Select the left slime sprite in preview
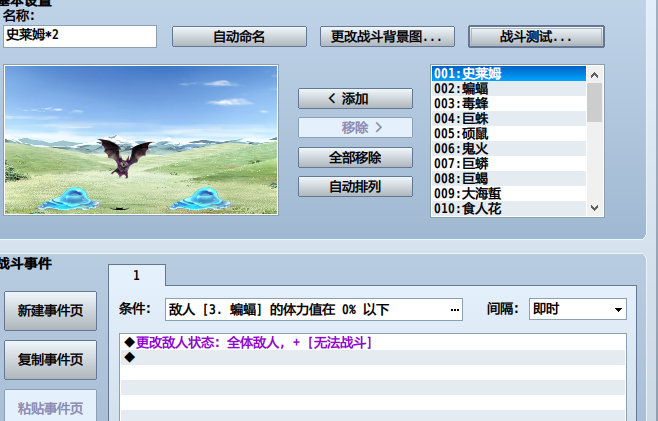658x421 pixels. click(70, 198)
